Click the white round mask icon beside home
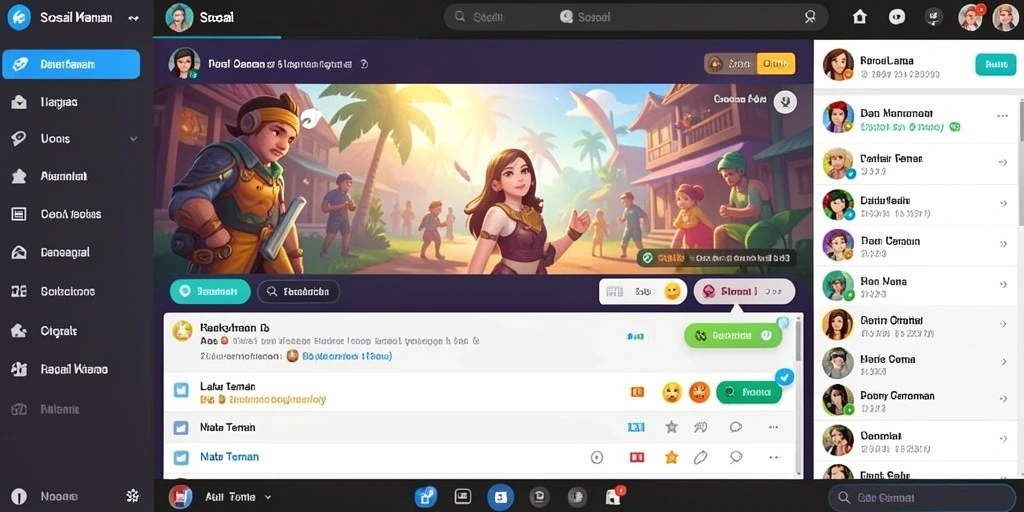The width and height of the screenshot is (1024, 512). tap(897, 18)
